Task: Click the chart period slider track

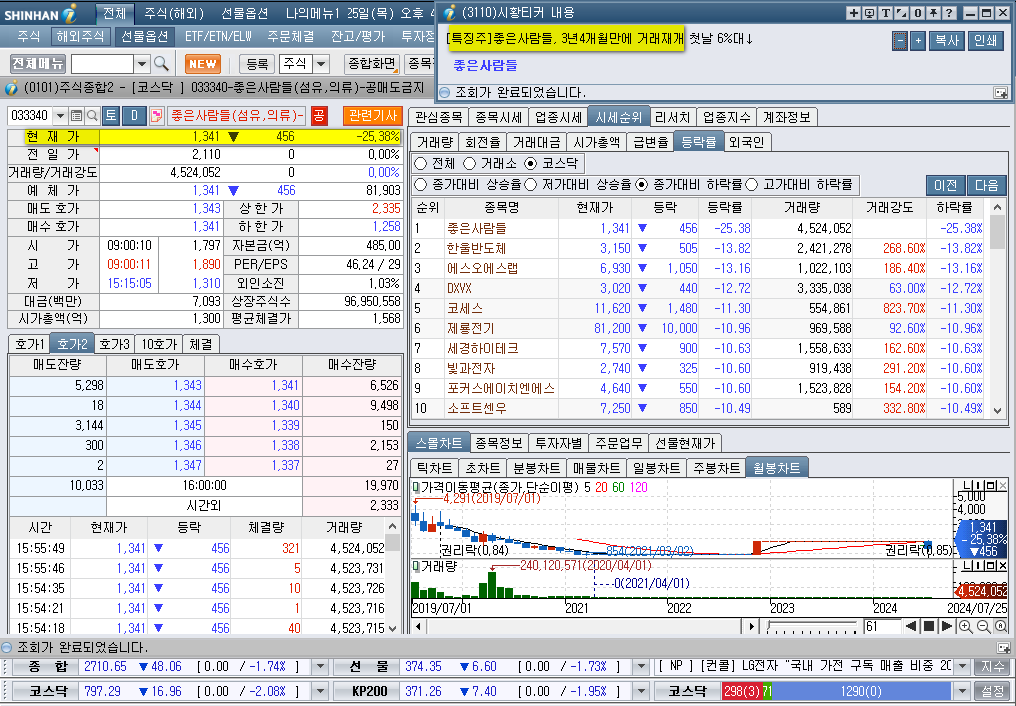Action: click(x=813, y=626)
